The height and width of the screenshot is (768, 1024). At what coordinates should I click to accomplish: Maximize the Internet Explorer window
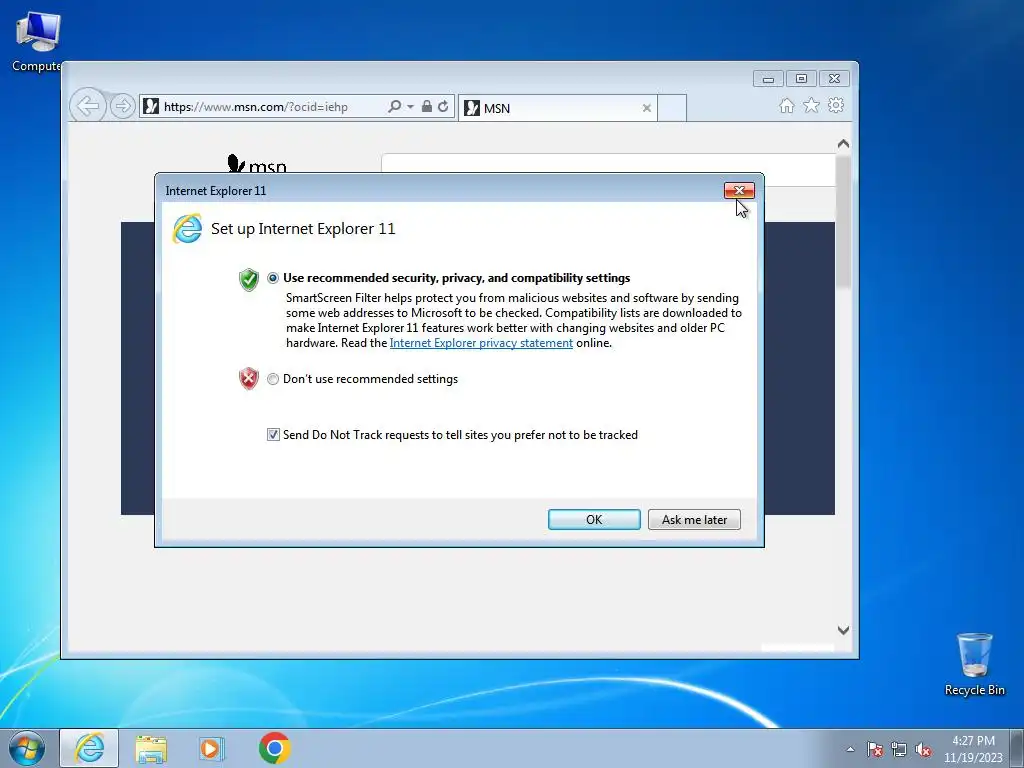[x=801, y=79]
